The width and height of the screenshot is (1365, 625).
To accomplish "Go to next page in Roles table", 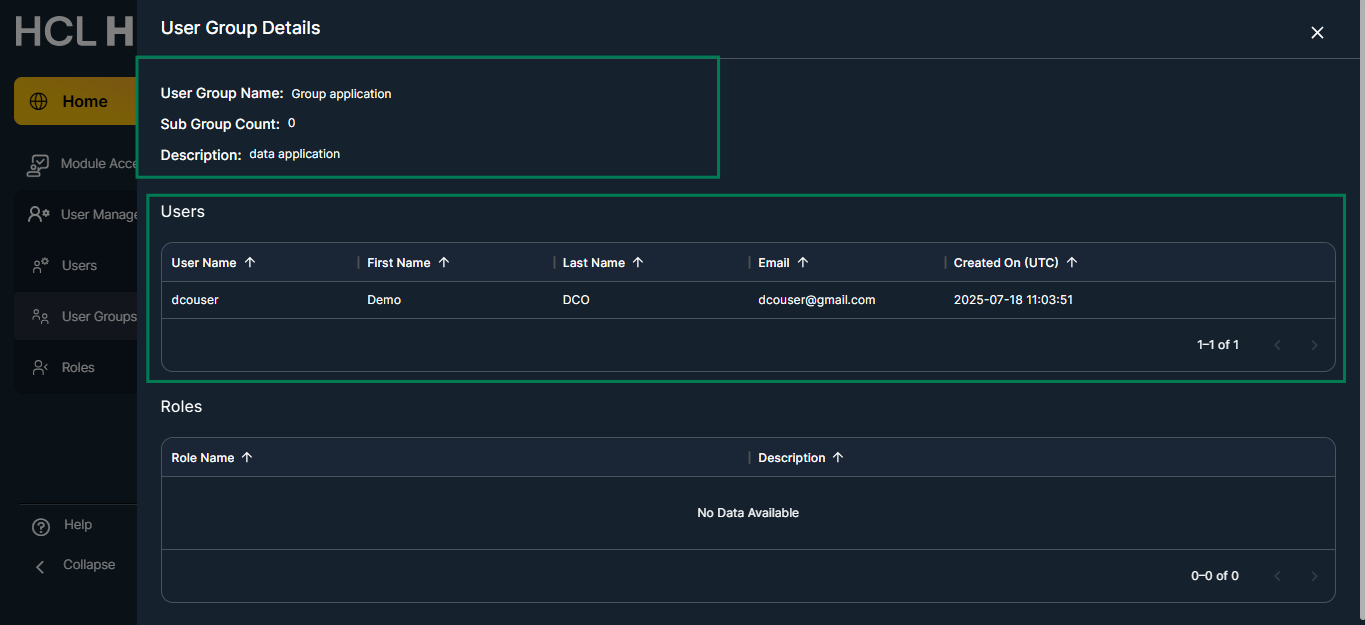I will point(1314,576).
